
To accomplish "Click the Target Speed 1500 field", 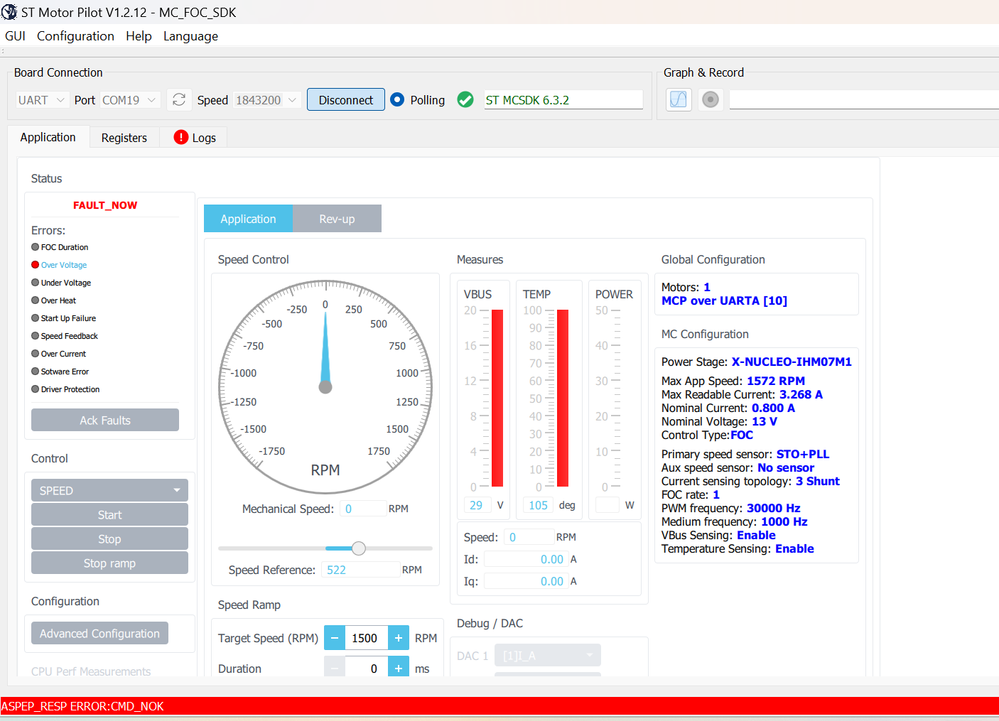I will pos(366,638).
